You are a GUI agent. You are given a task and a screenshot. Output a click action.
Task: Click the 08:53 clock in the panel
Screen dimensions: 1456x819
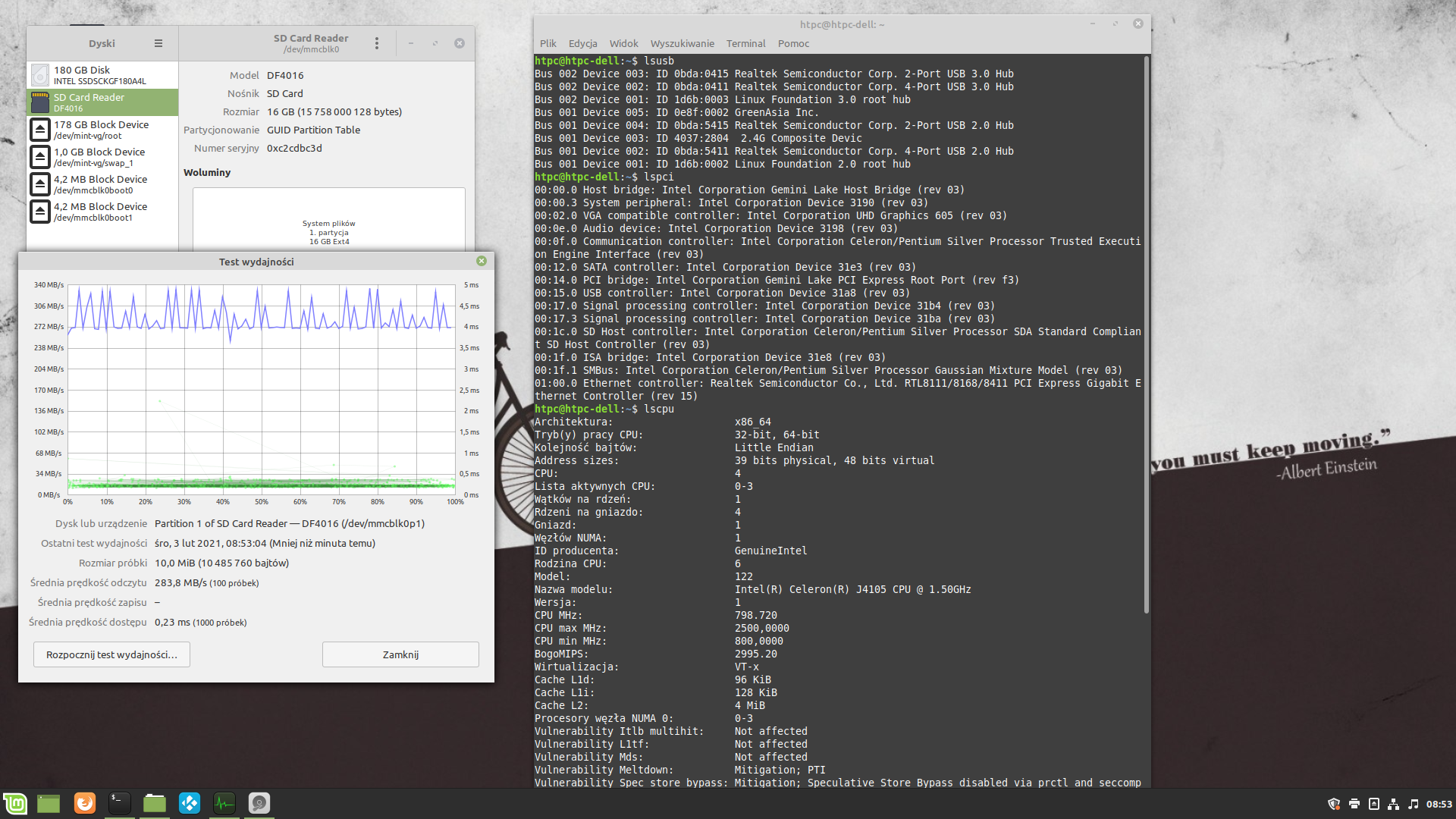point(1439,804)
